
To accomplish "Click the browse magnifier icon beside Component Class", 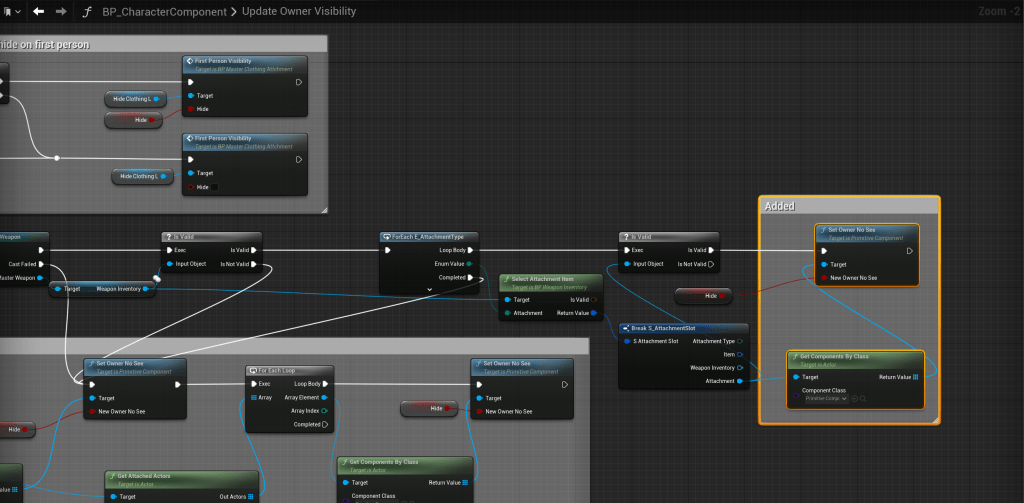I will (x=863, y=398).
